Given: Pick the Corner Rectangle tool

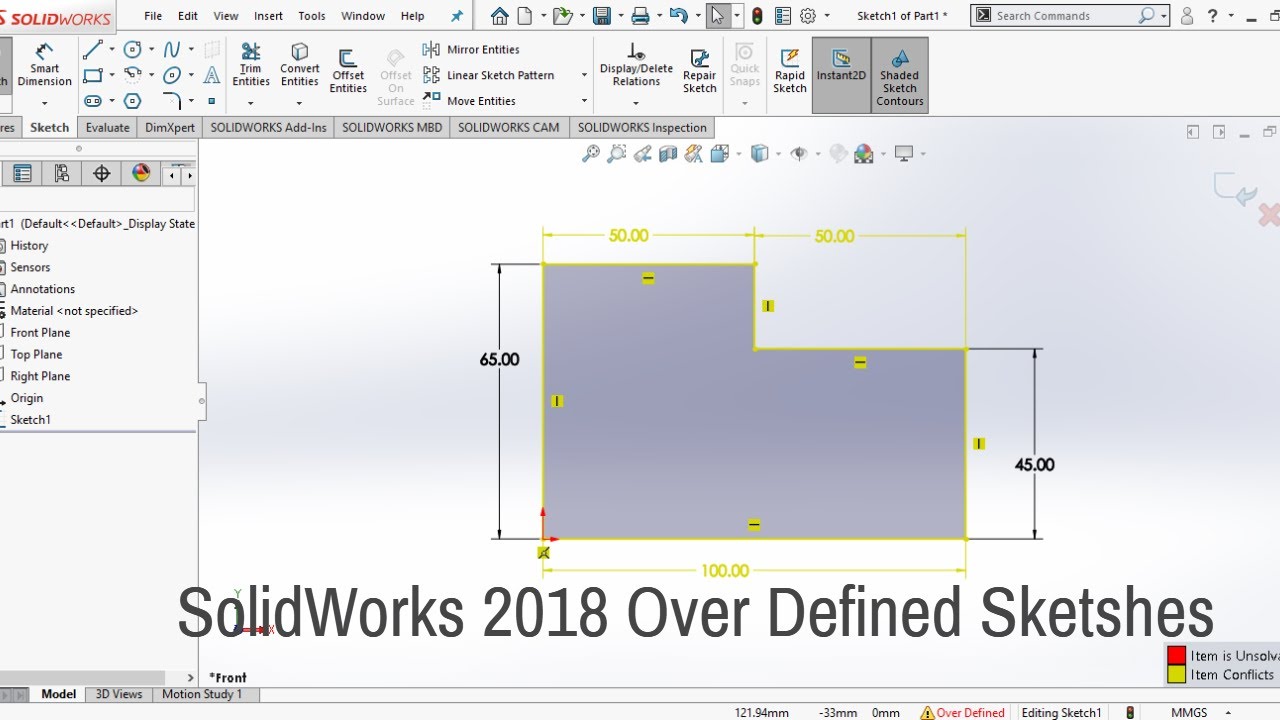Looking at the screenshot, I should tap(92, 75).
